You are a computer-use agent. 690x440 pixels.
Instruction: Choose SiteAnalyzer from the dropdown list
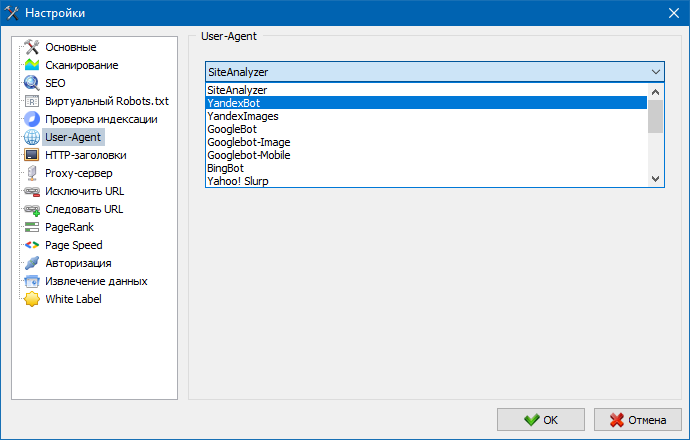pyautogui.click(x=426, y=90)
